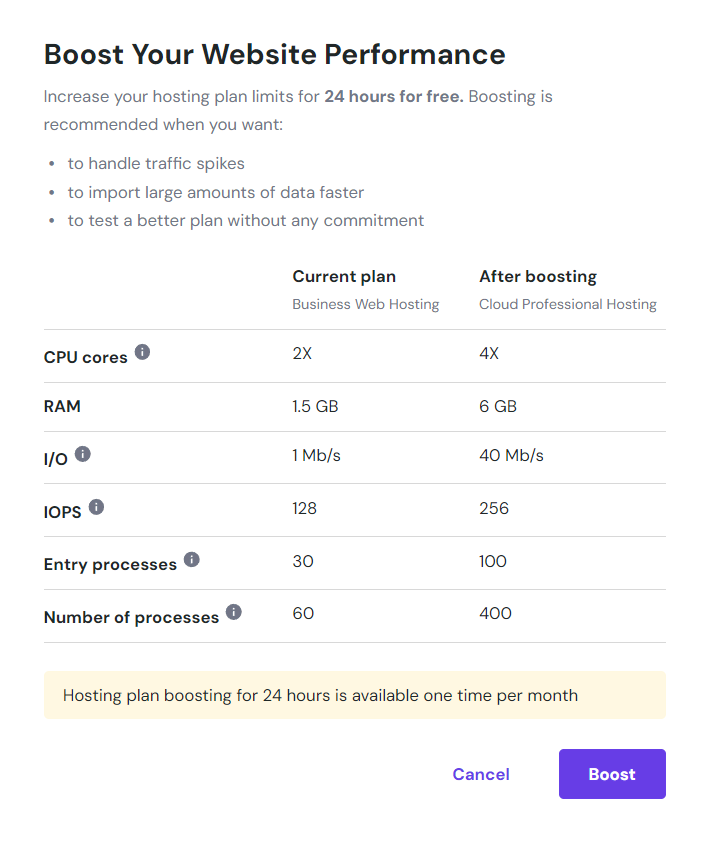712x843 pixels.
Task: Click the "Cloud Professional Hosting" plan name
Action: pyautogui.click(x=568, y=304)
